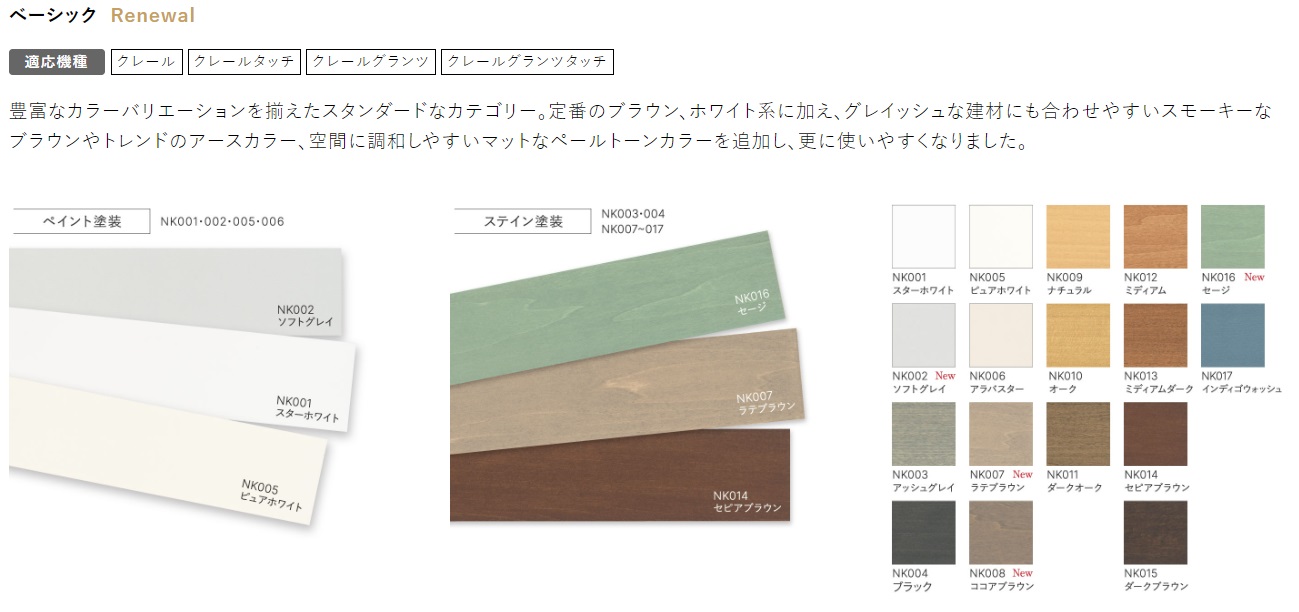Choose the NK002 Soft Gray swatch
This screenshot has height=612, width=1299.
pyautogui.click(x=923, y=336)
